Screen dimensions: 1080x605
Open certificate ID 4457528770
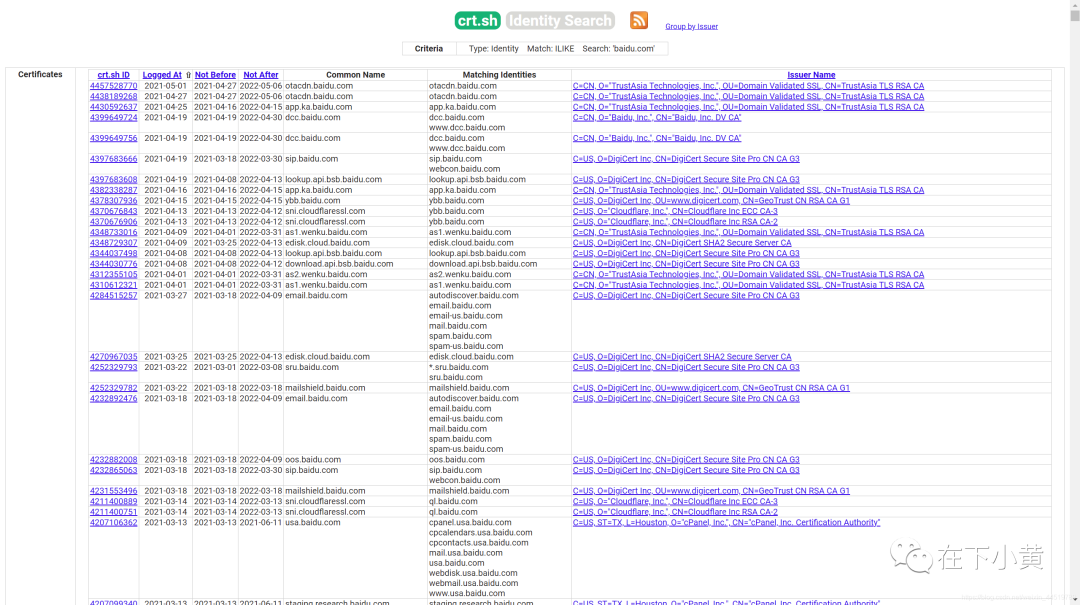pyautogui.click(x=113, y=86)
